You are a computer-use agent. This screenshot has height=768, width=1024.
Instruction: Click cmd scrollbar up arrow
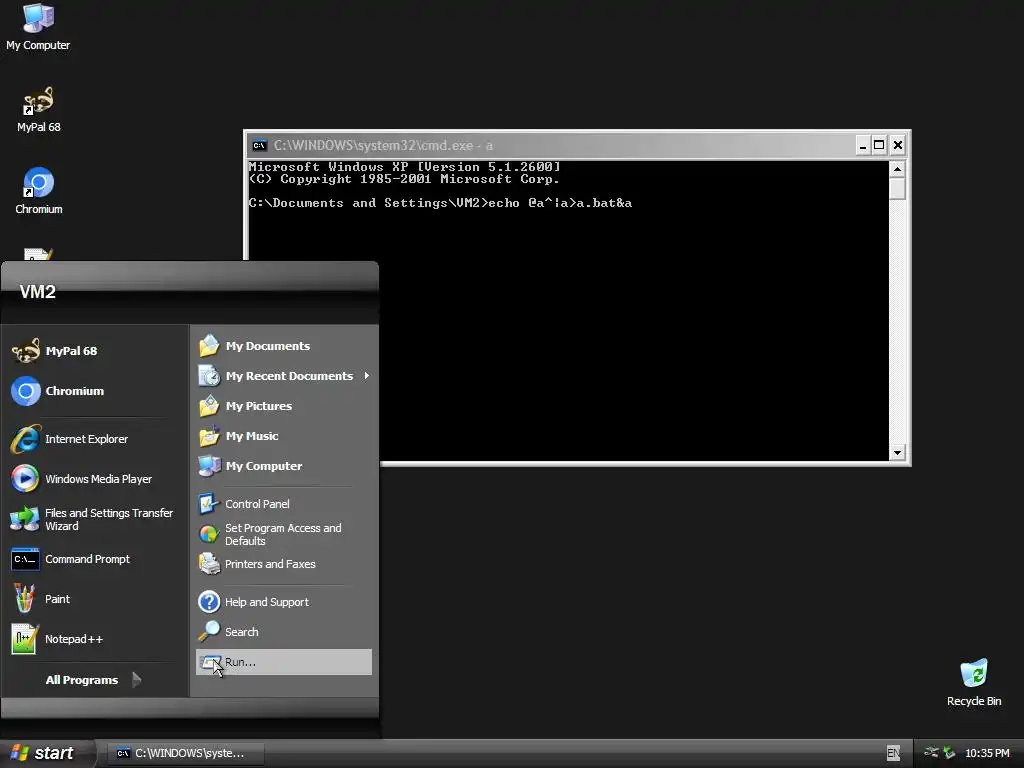(897, 169)
